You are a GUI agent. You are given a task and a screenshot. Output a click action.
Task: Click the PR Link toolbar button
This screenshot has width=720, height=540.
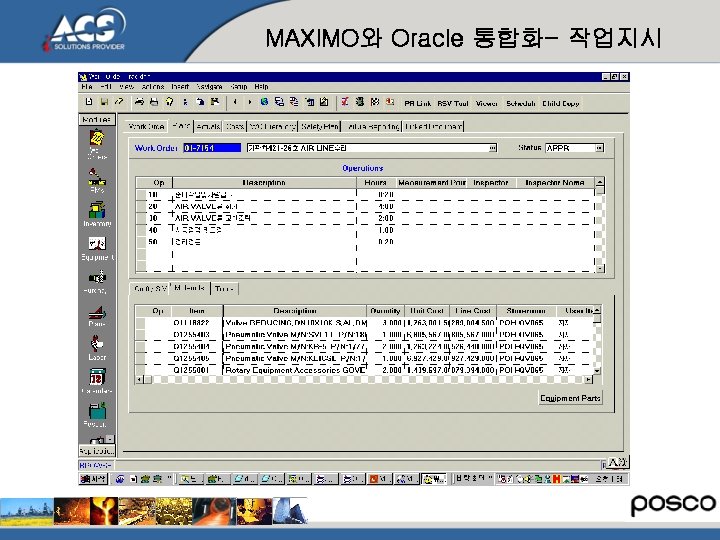[x=417, y=103]
